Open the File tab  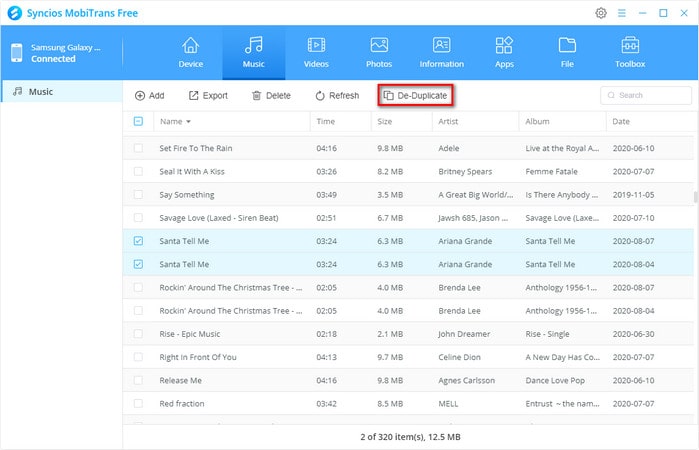[x=567, y=53]
